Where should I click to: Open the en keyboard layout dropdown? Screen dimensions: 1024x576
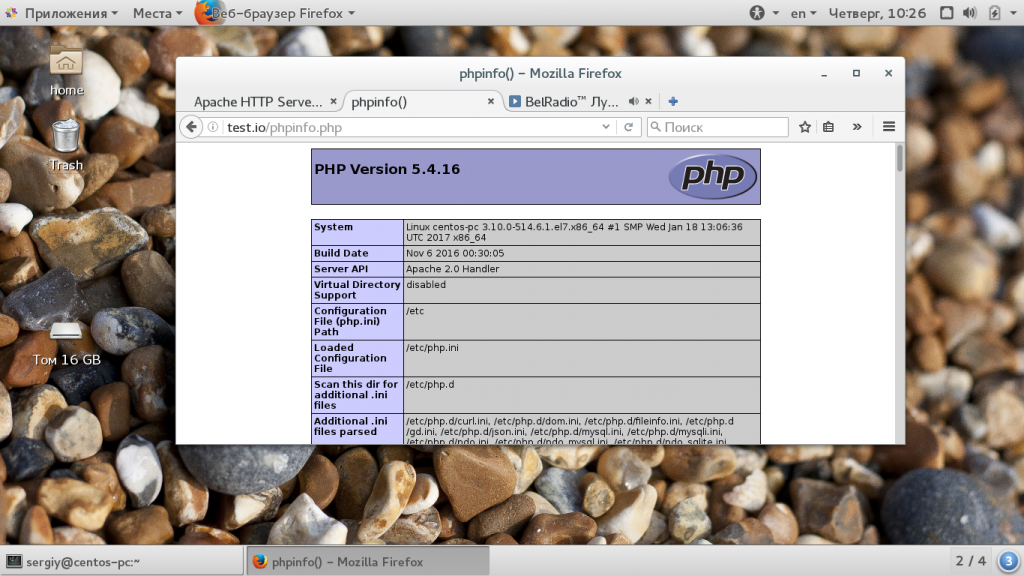(x=803, y=13)
